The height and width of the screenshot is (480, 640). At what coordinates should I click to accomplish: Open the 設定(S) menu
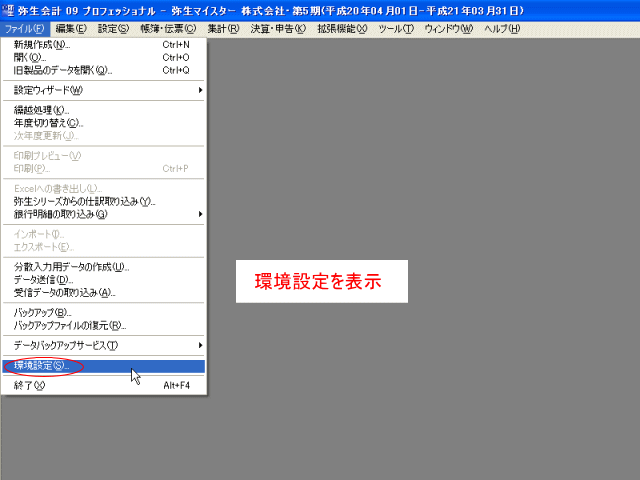point(113,29)
